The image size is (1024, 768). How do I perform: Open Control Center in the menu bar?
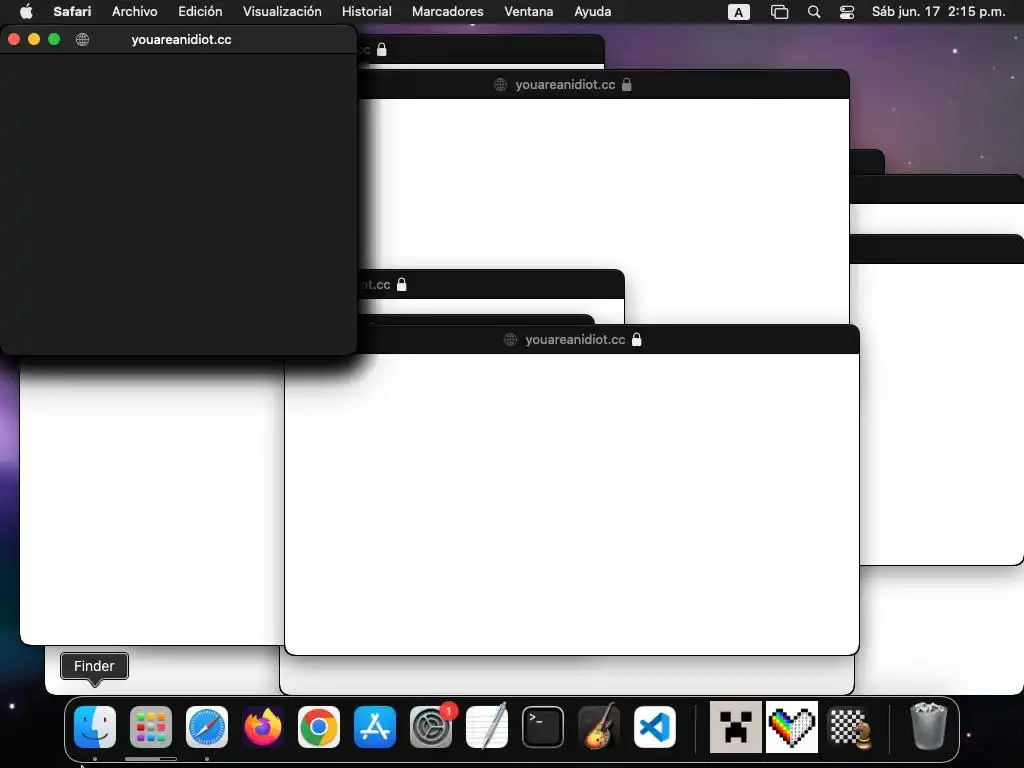click(x=847, y=12)
